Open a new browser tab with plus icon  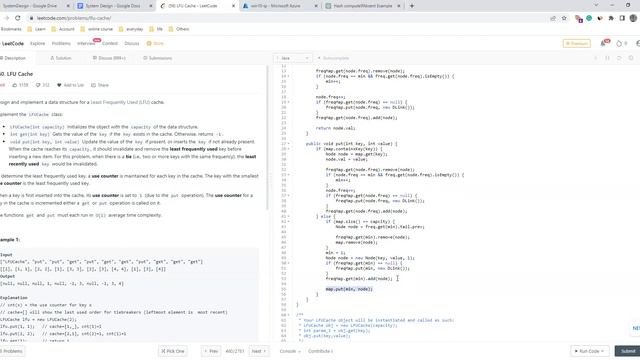click(x=411, y=6)
